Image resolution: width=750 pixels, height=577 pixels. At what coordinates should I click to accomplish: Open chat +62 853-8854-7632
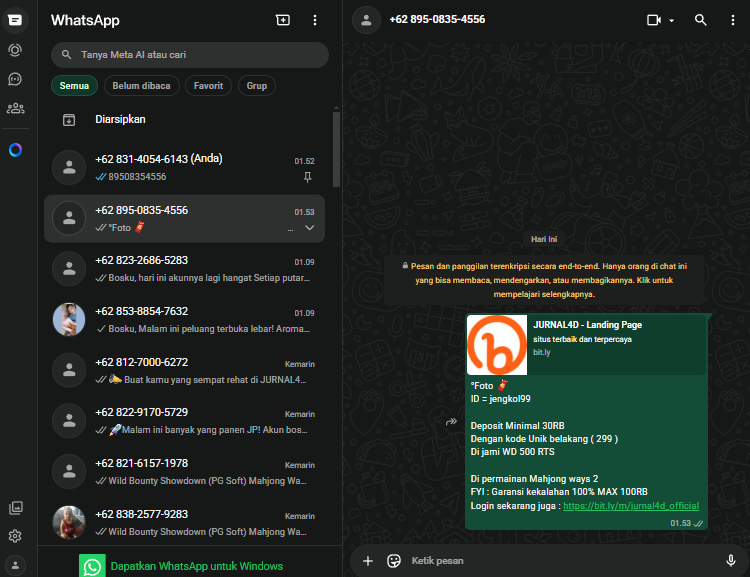tap(184, 320)
